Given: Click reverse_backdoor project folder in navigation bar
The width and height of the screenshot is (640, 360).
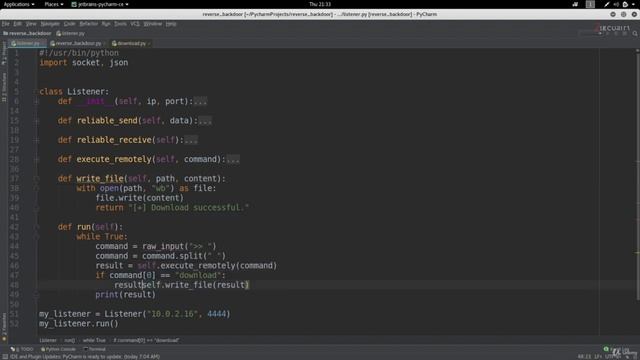Looking at the screenshot, I should (28, 33).
